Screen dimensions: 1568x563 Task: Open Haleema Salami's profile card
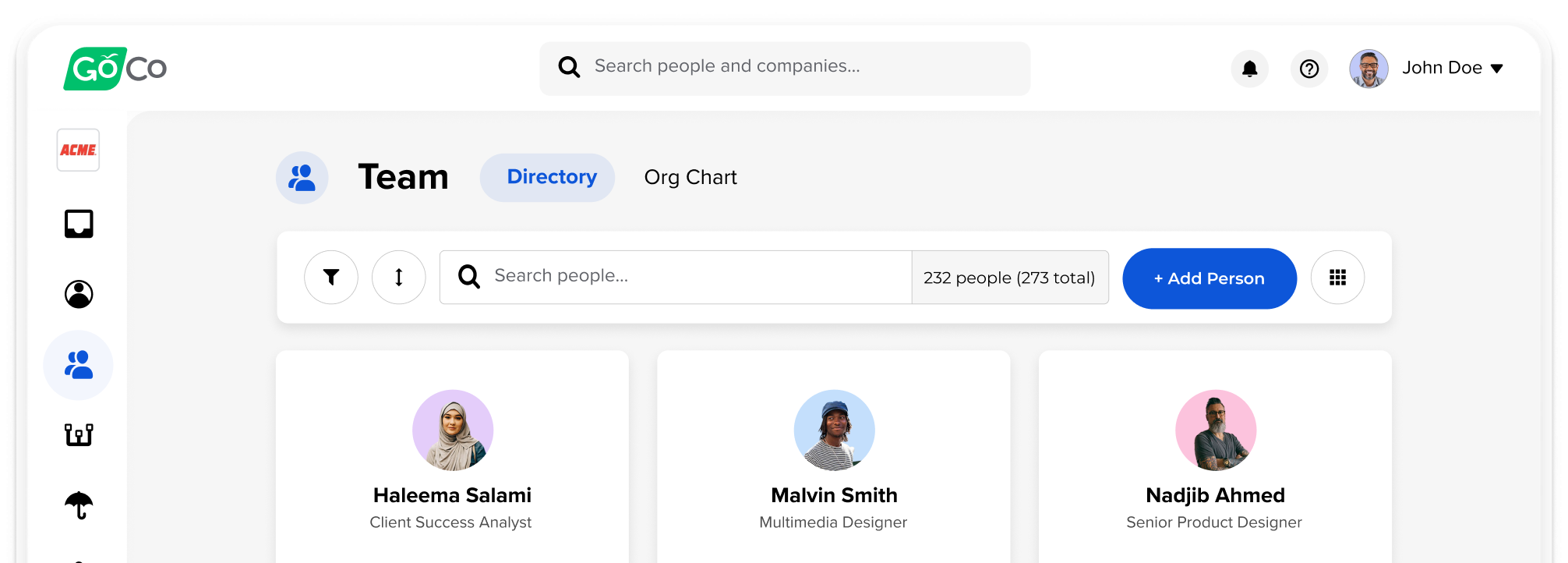coord(452,495)
